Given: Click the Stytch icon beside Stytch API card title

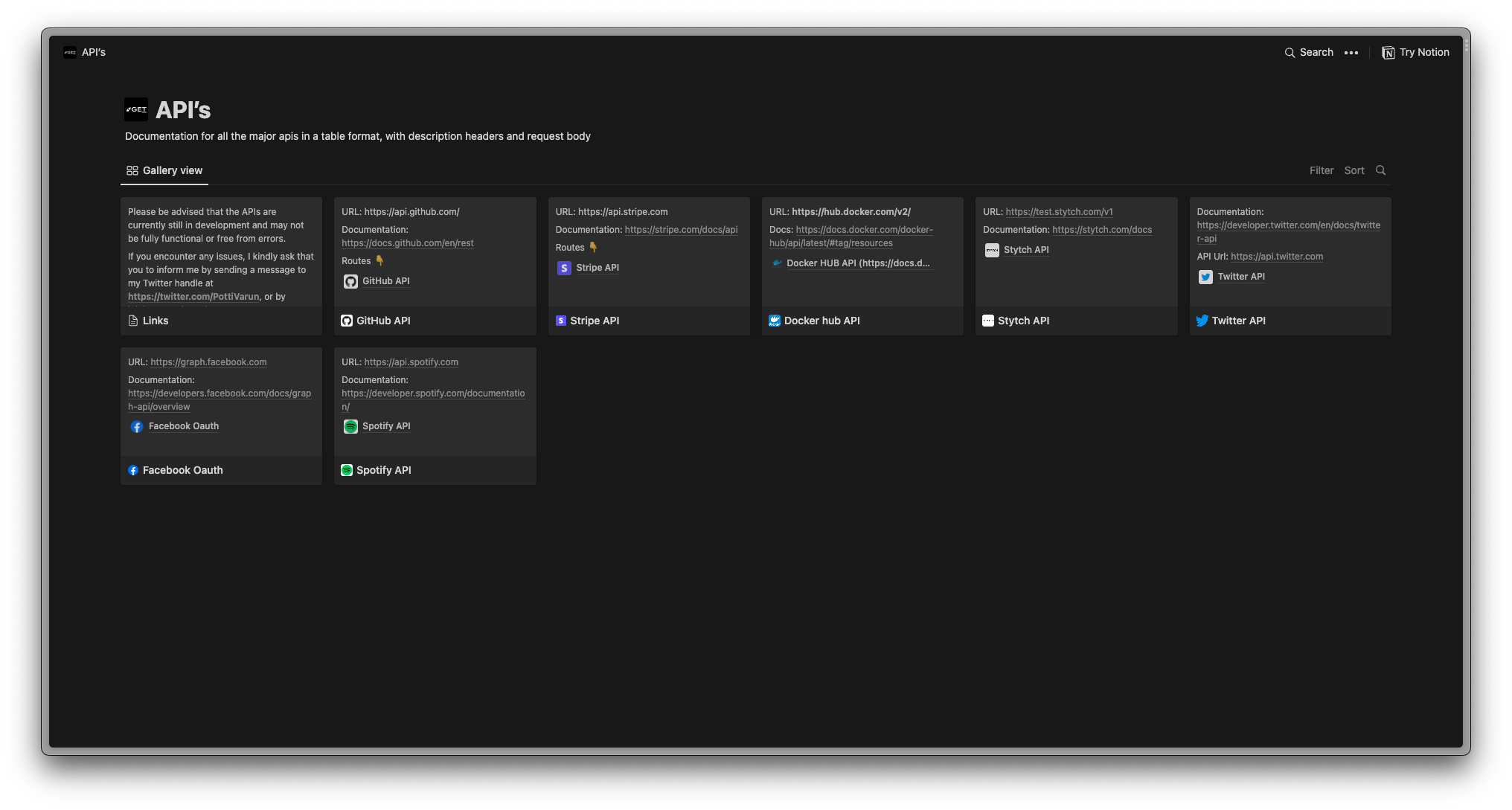Looking at the screenshot, I should (x=988, y=321).
